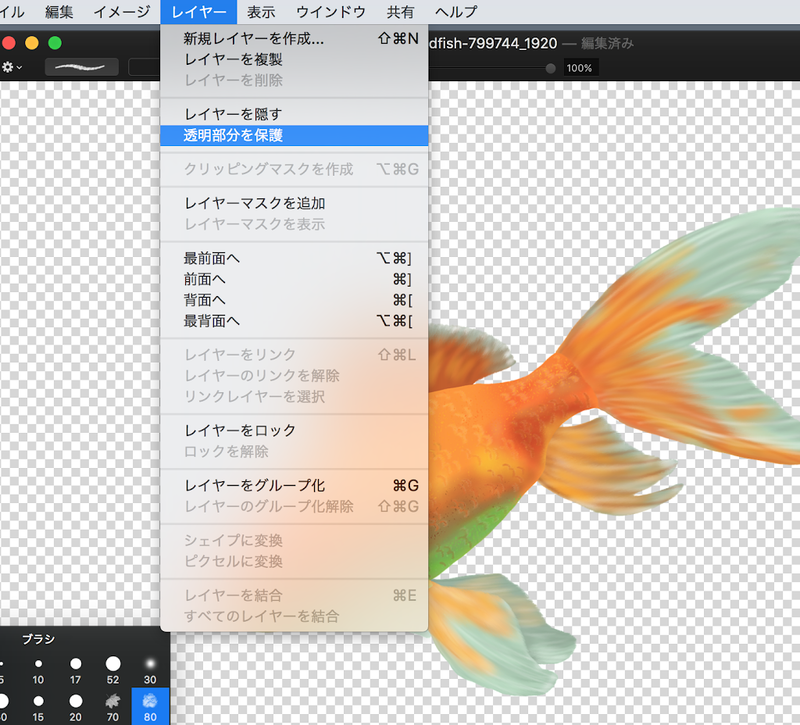Toggle レイヤーをロック to lock layer
This screenshot has height=725, width=800.
coord(240,430)
